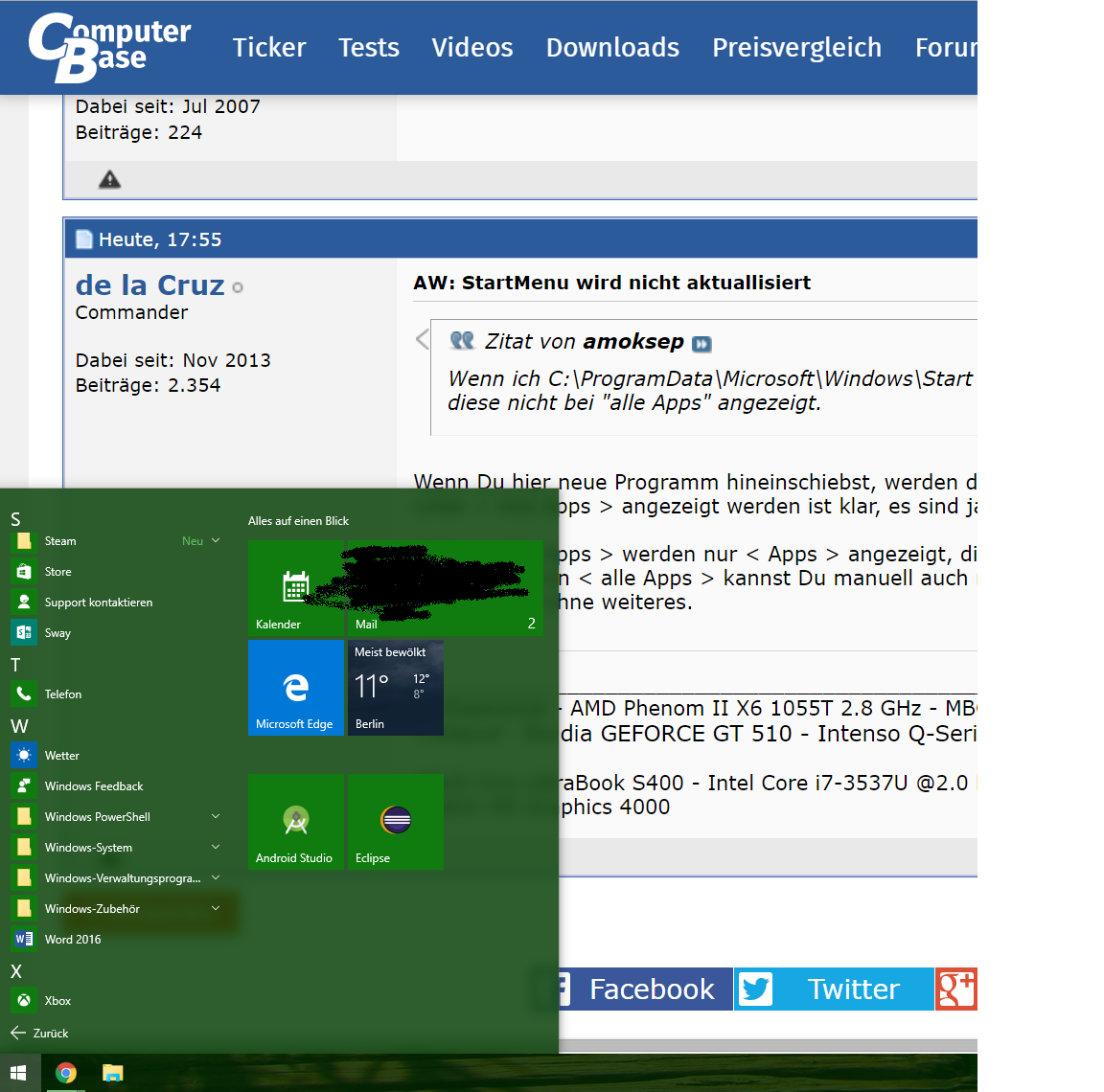The width and height of the screenshot is (1104, 1092).
Task: Expand the Steam folder chevron
Action: pos(216,540)
